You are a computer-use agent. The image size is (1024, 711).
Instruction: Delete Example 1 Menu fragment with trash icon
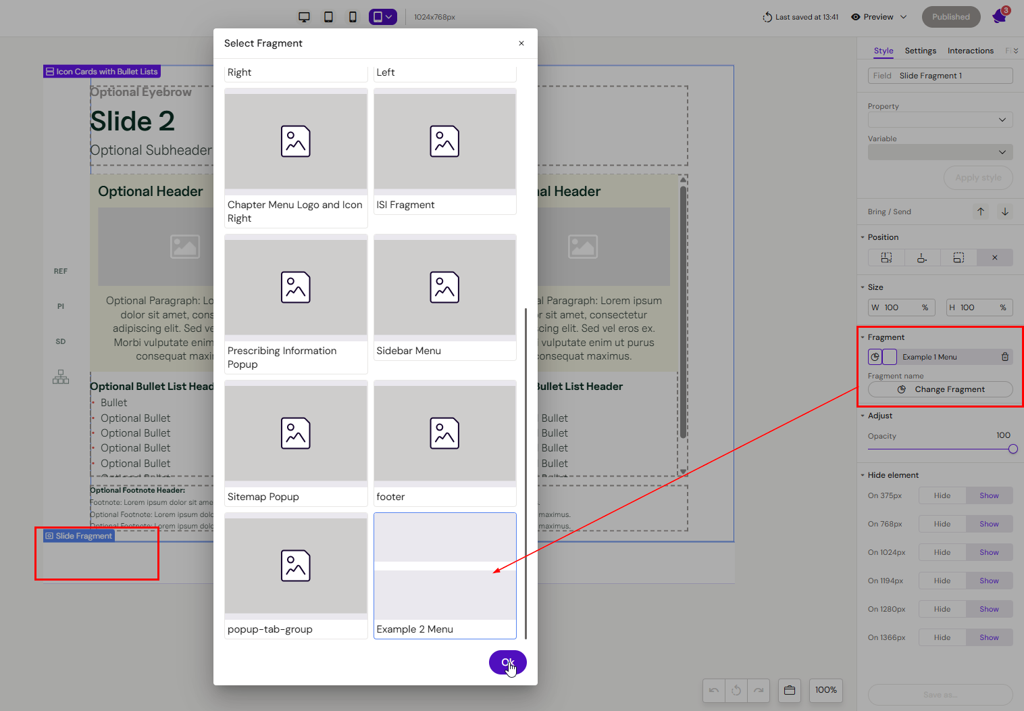[x=1005, y=357]
